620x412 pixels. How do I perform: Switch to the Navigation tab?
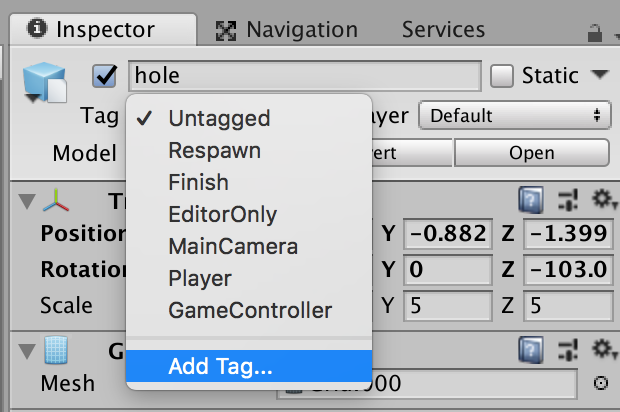pyautogui.click(x=287, y=30)
